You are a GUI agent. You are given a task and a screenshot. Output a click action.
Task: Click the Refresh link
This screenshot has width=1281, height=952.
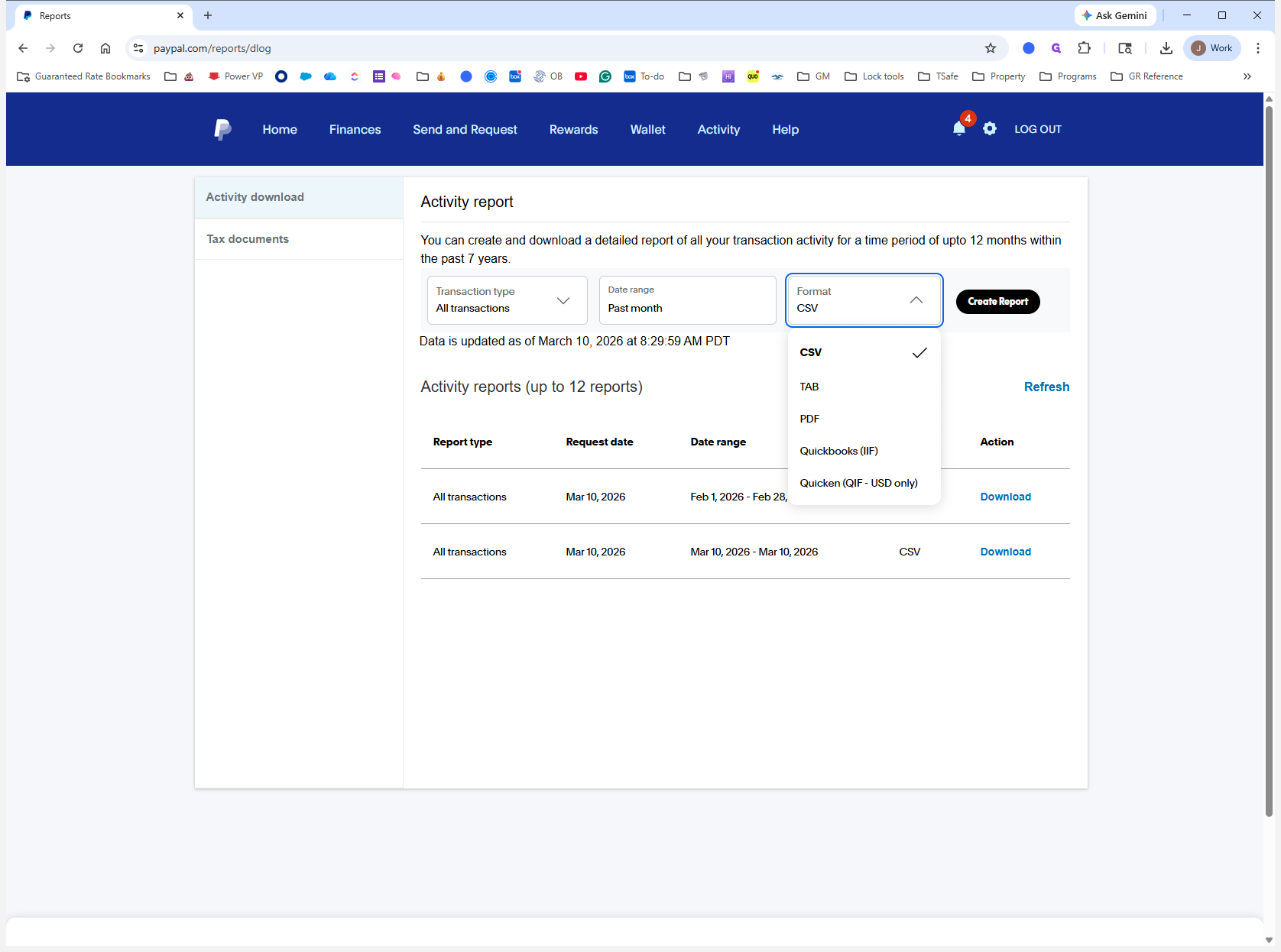click(1046, 387)
